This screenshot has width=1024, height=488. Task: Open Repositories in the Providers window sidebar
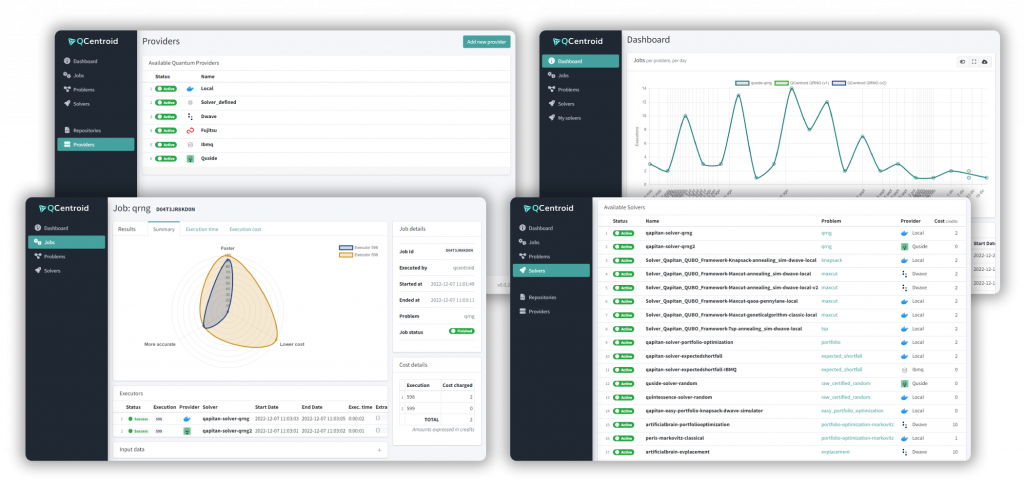coord(88,130)
